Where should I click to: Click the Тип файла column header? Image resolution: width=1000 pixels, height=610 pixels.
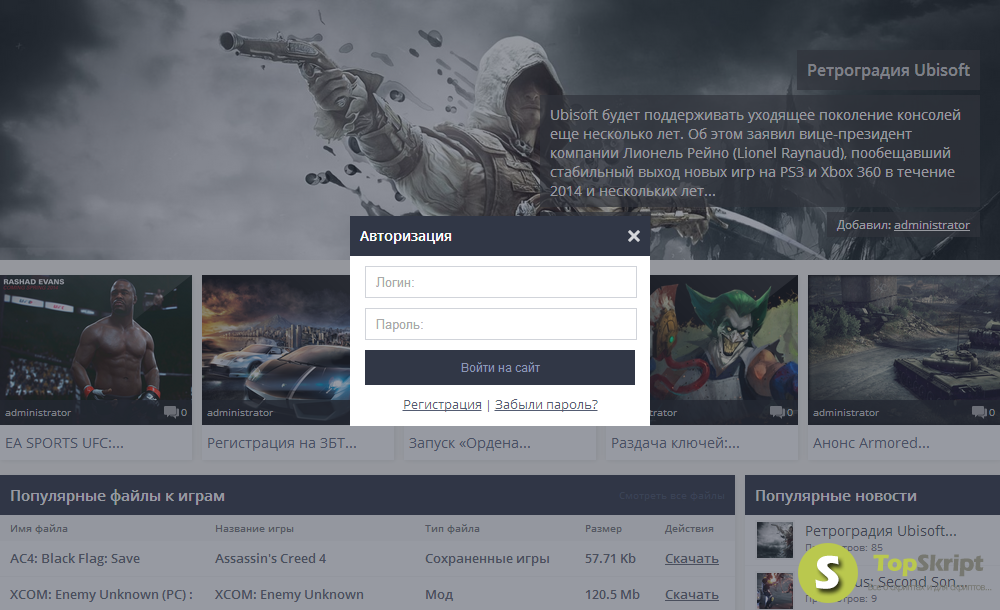tap(452, 528)
